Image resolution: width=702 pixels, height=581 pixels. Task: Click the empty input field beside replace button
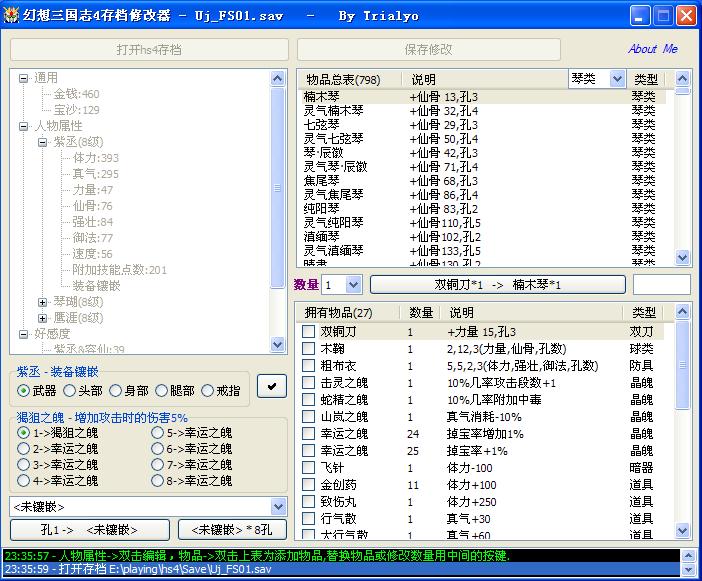(x=661, y=285)
